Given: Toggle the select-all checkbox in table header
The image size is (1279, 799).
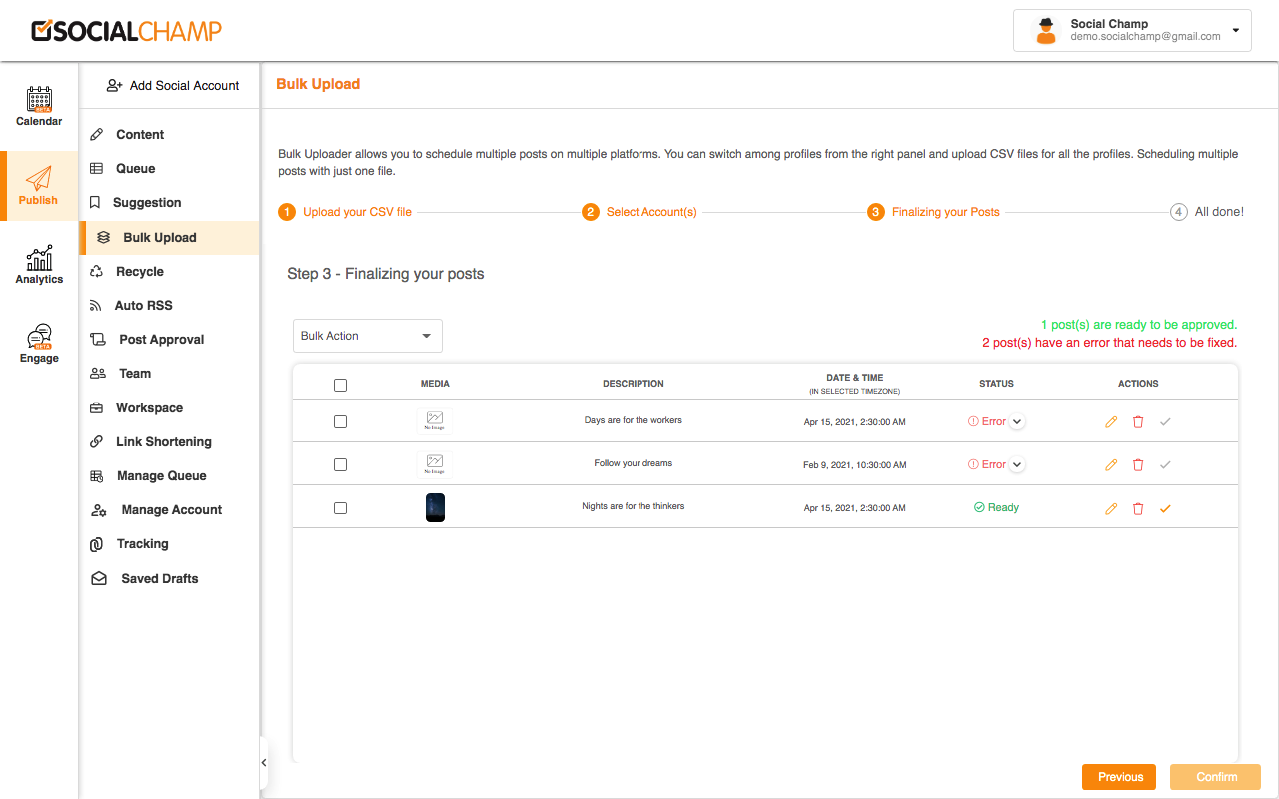Looking at the screenshot, I should pos(340,385).
